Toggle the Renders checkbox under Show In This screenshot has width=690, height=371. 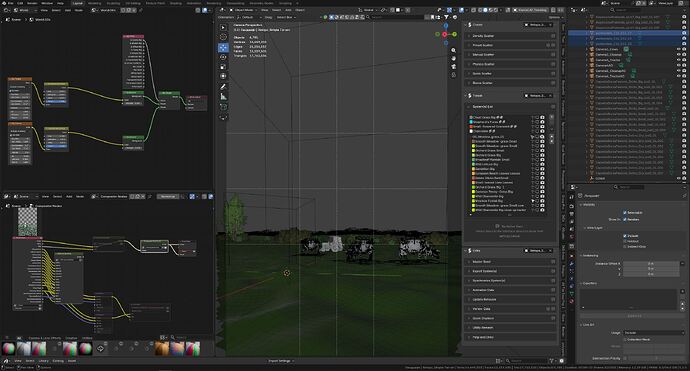625,219
